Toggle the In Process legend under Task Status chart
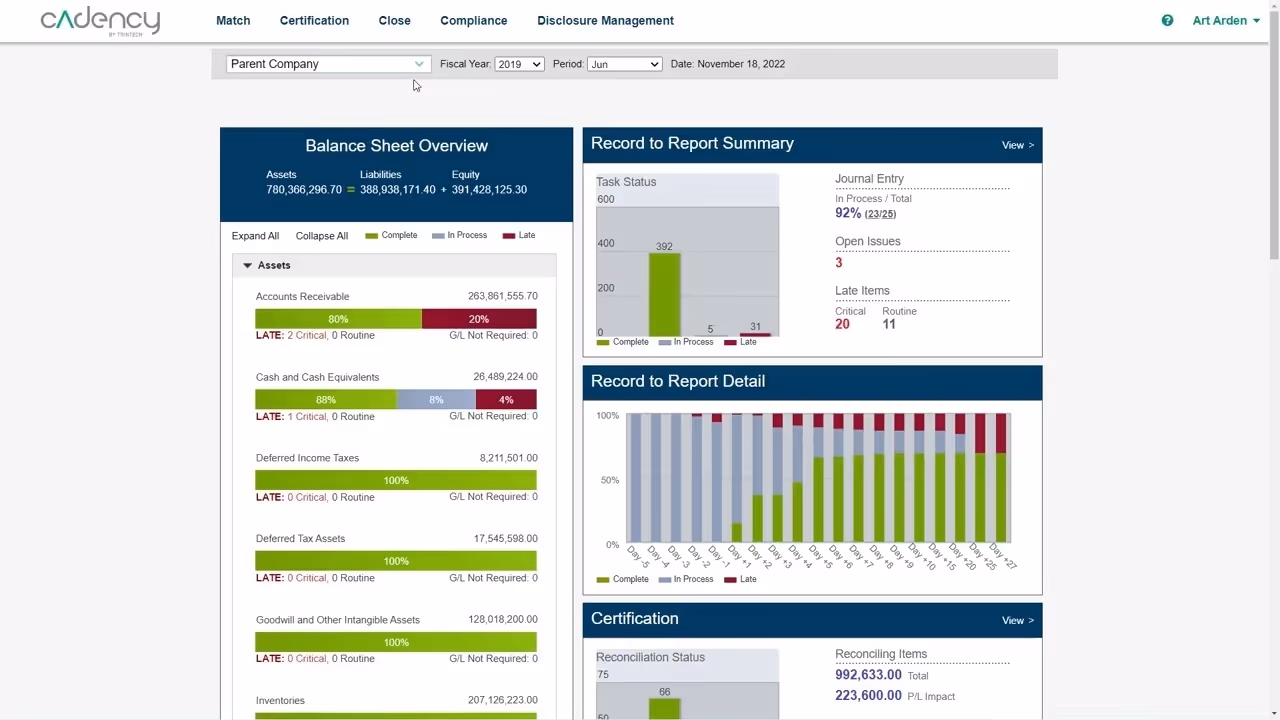 point(666,341)
